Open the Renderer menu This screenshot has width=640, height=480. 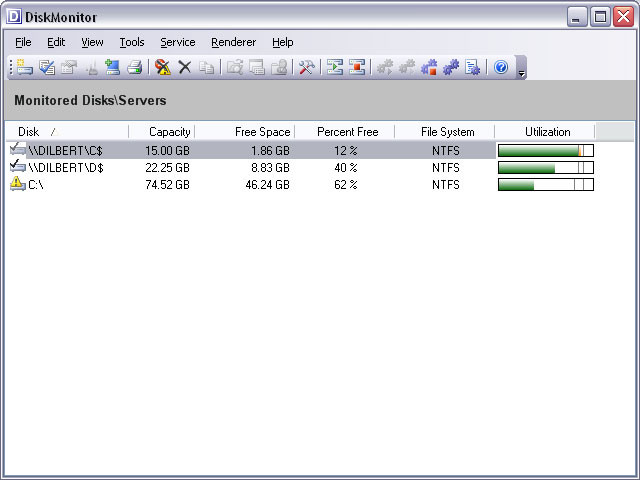(x=233, y=42)
